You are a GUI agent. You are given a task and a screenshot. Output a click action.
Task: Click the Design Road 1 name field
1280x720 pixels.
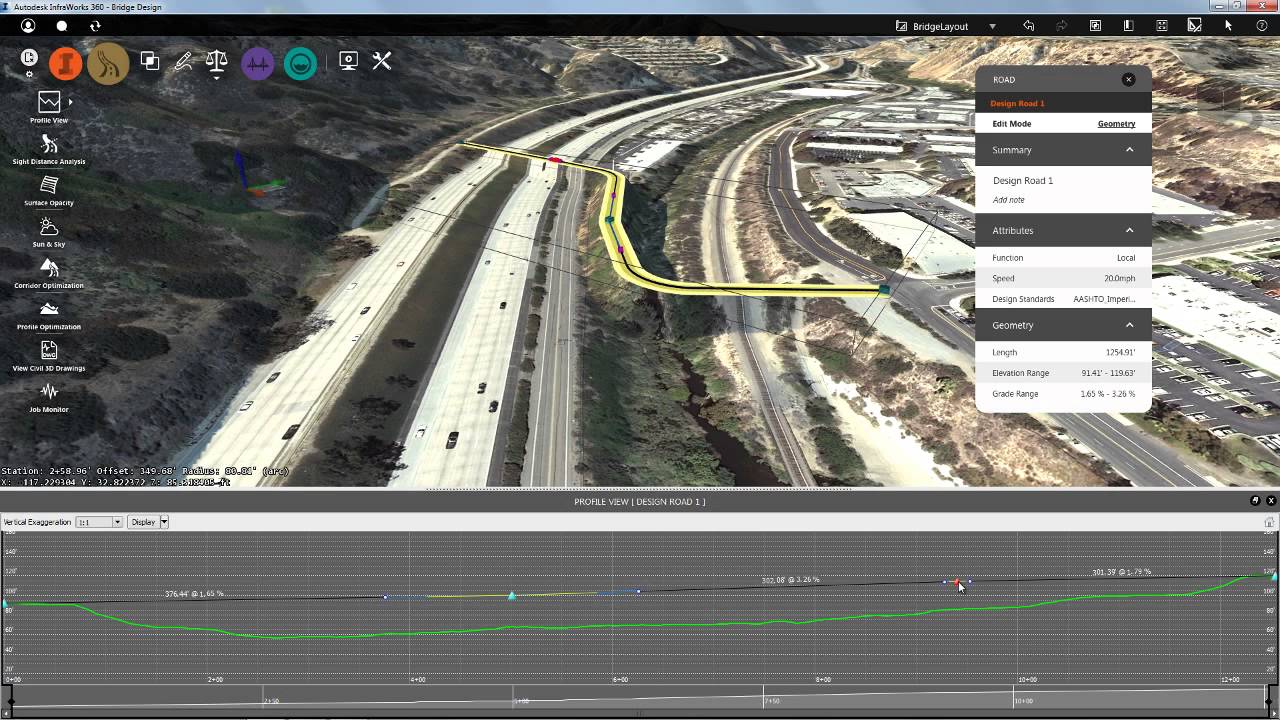tap(1023, 181)
